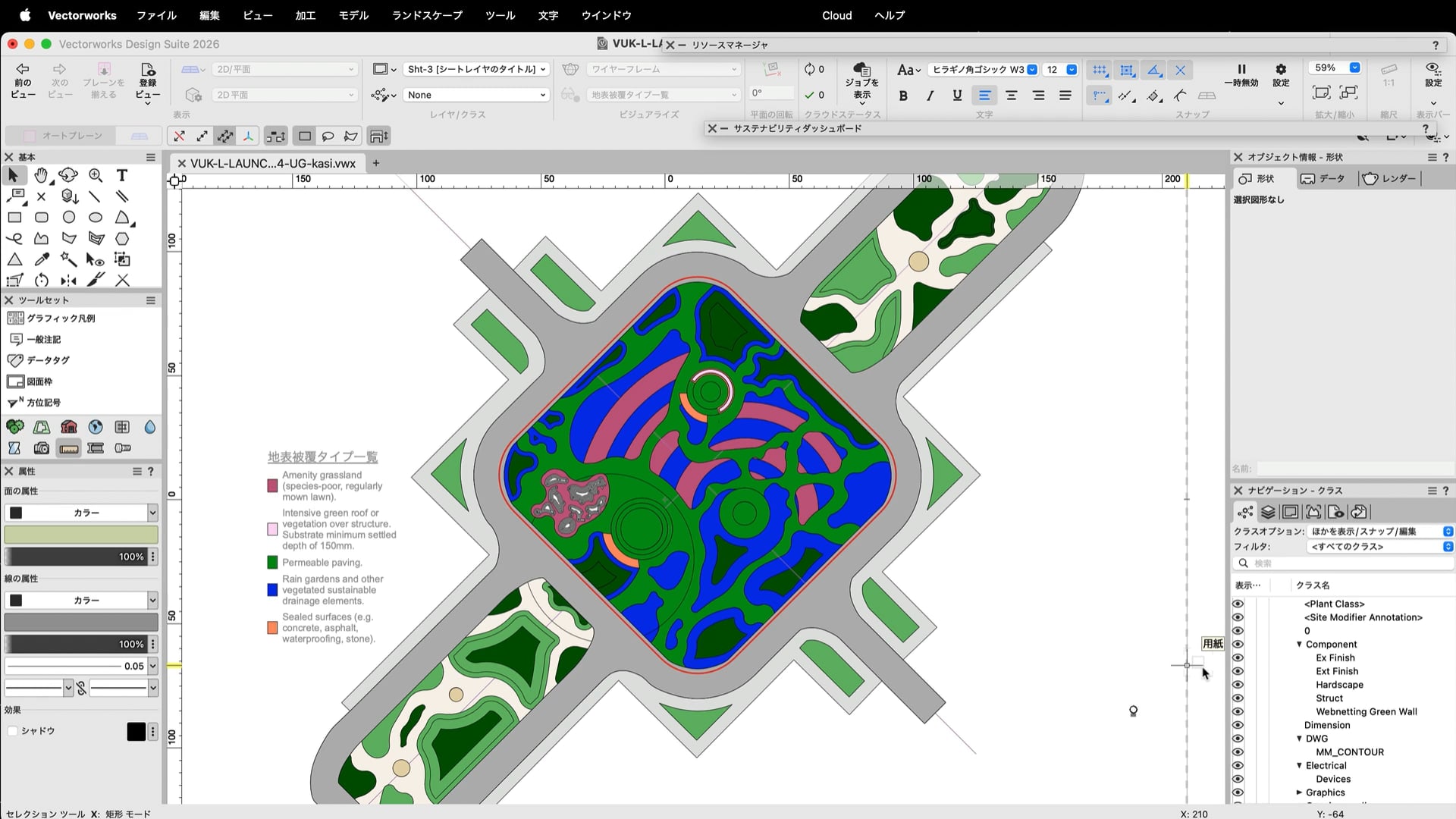Collapse the Component class group
1456x819 pixels.
click(1299, 645)
